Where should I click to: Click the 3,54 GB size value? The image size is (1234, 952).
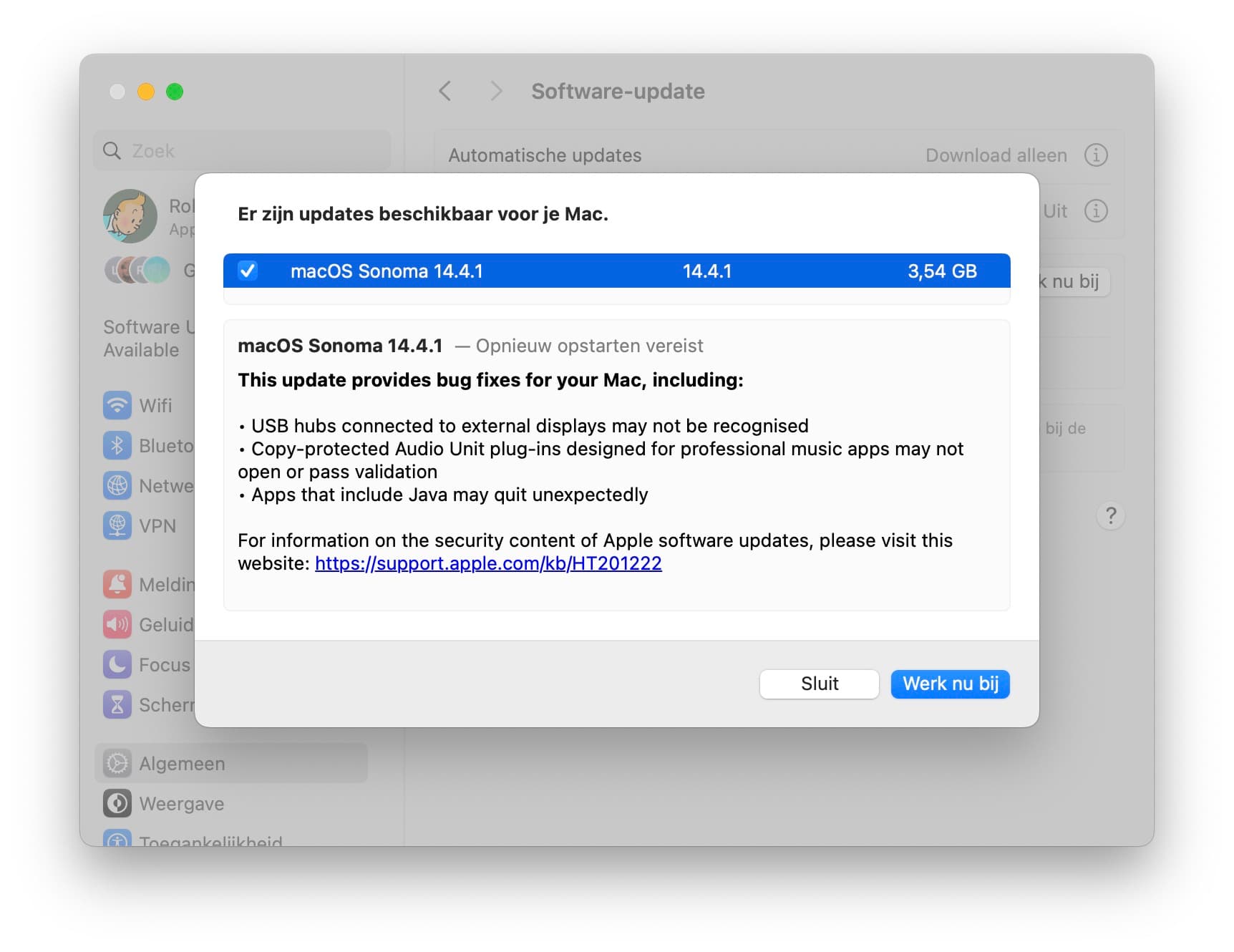click(x=942, y=271)
